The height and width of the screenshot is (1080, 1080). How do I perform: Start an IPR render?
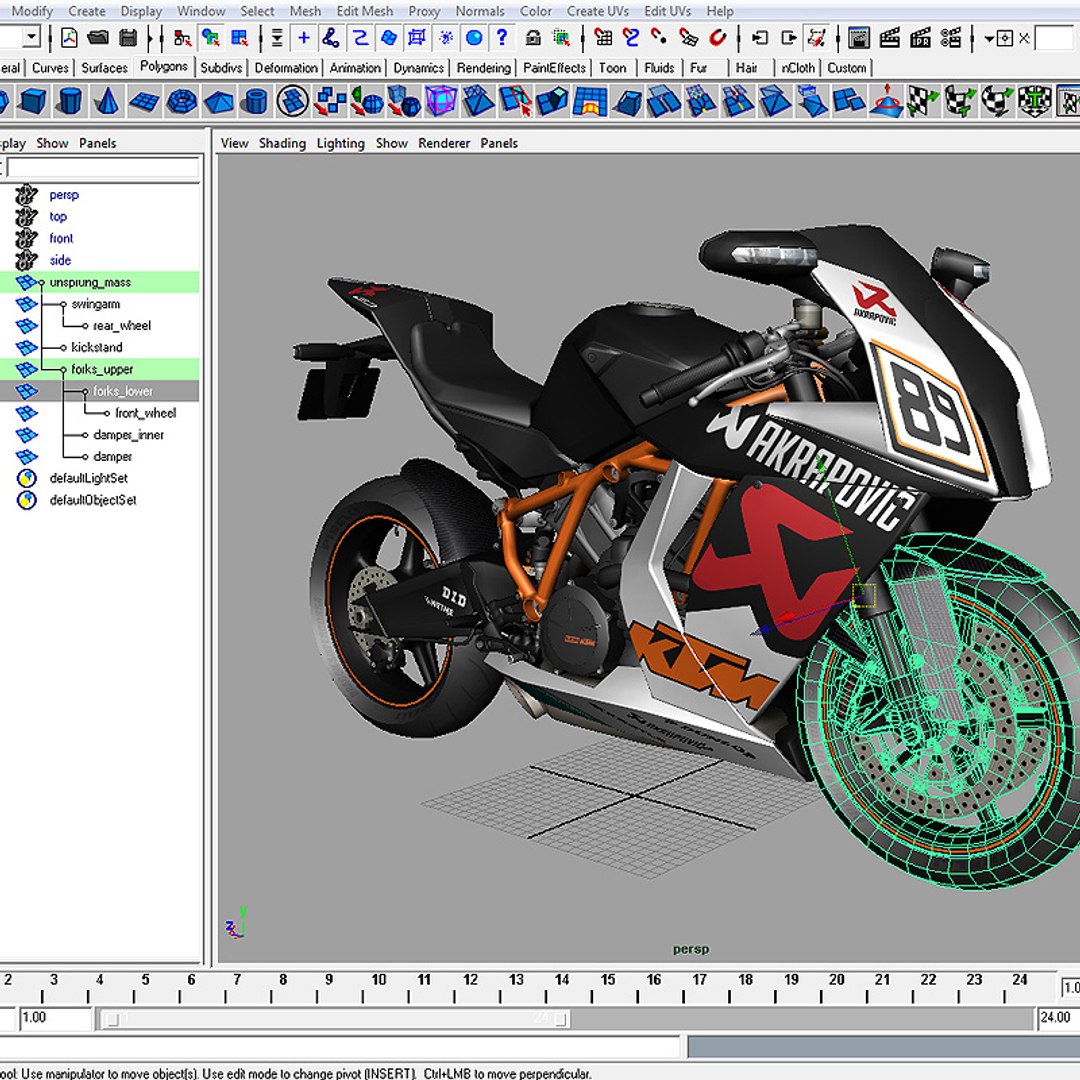pos(920,38)
